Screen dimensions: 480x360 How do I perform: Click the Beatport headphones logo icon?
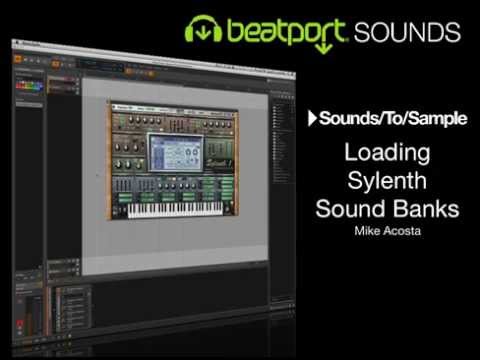point(203,29)
